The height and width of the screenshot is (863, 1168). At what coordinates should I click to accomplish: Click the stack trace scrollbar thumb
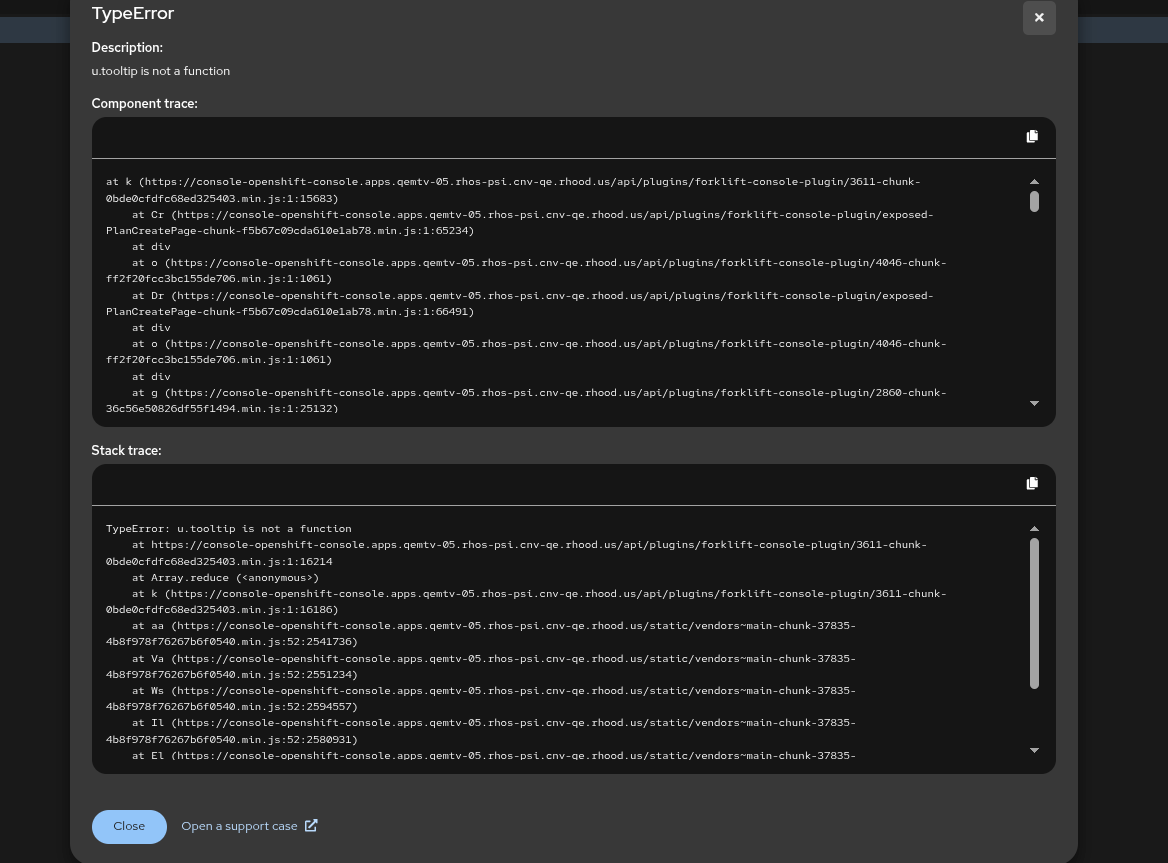click(1034, 613)
